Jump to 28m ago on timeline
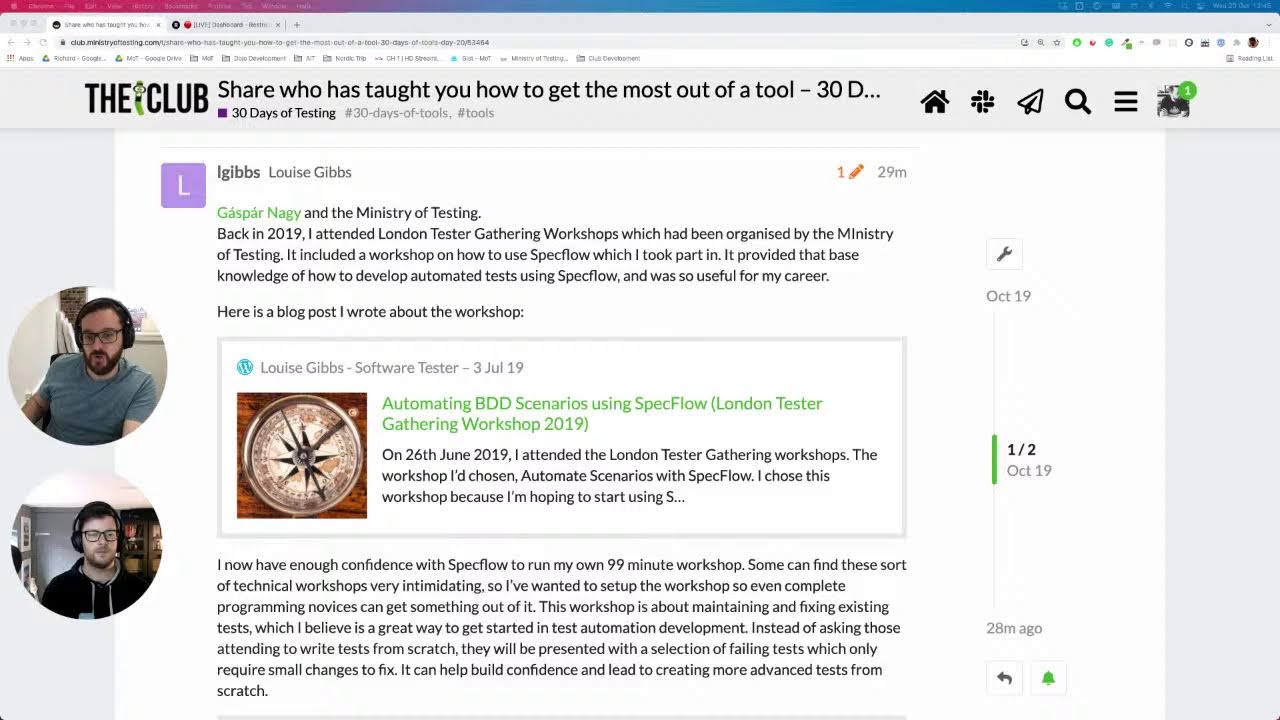This screenshot has width=1280, height=720. (x=1014, y=628)
